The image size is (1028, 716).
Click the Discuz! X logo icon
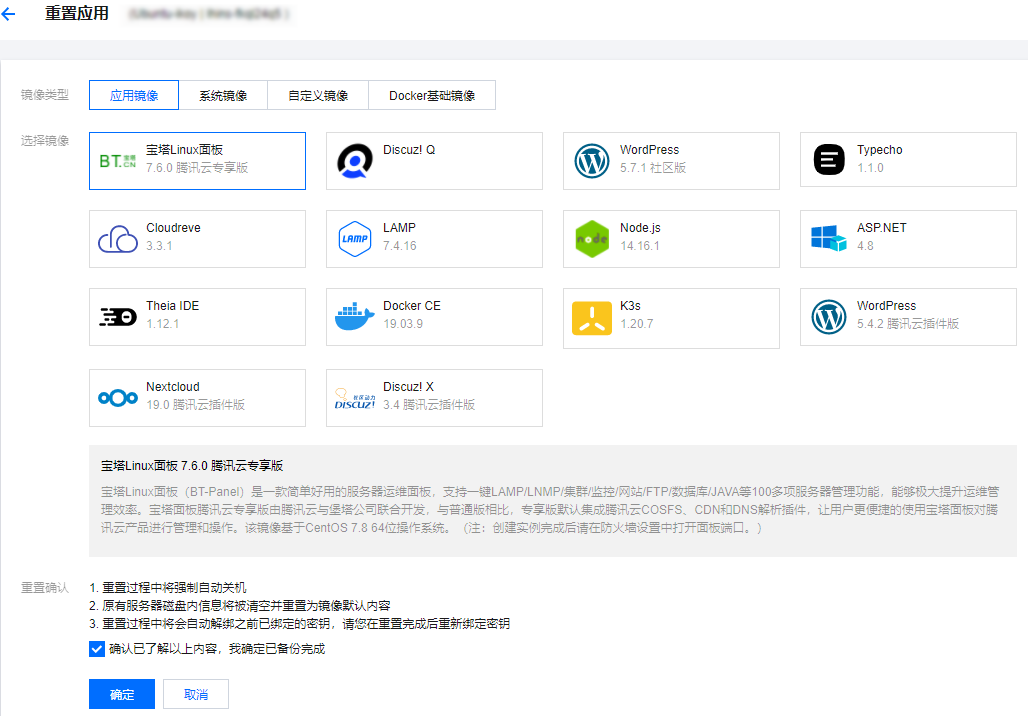(x=355, y=398)
